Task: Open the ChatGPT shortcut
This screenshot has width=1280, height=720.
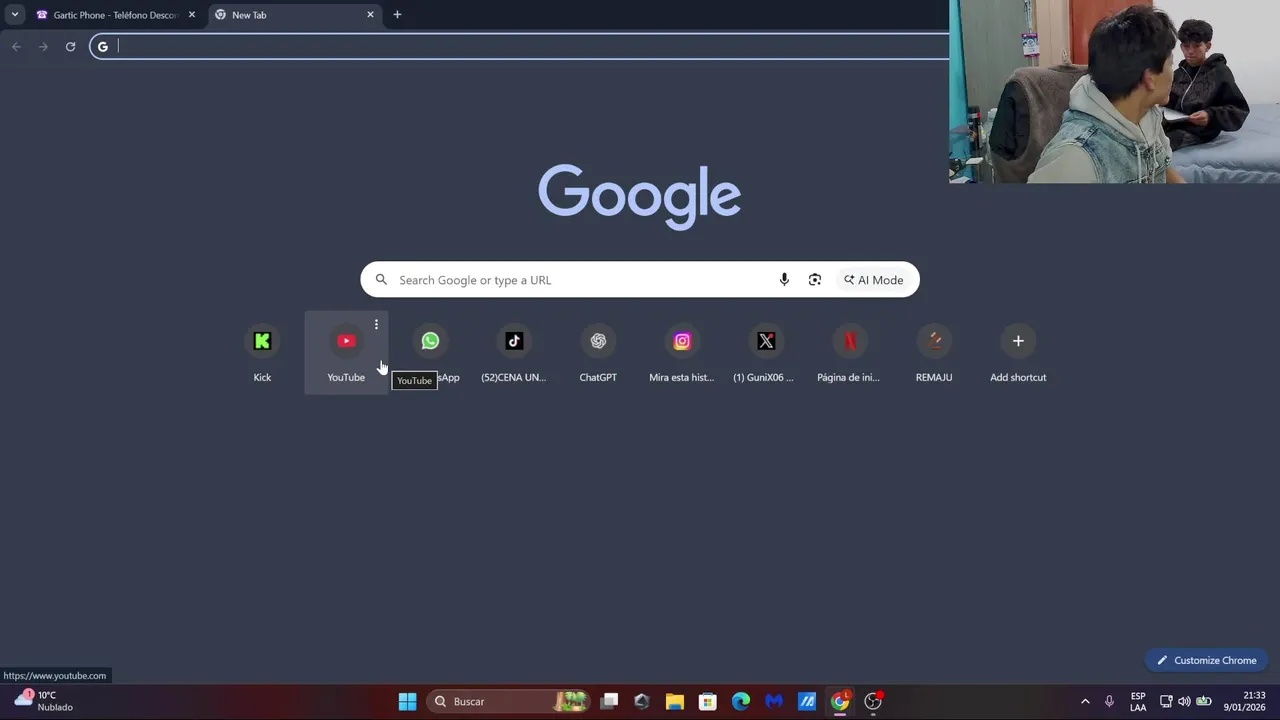Action: [x=598, y=352]
